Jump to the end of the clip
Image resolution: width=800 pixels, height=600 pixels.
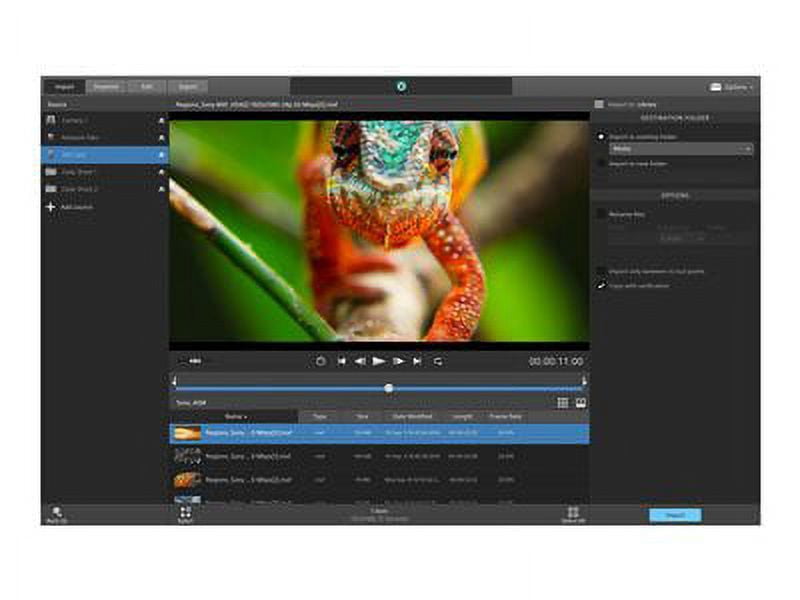point(417,361)
